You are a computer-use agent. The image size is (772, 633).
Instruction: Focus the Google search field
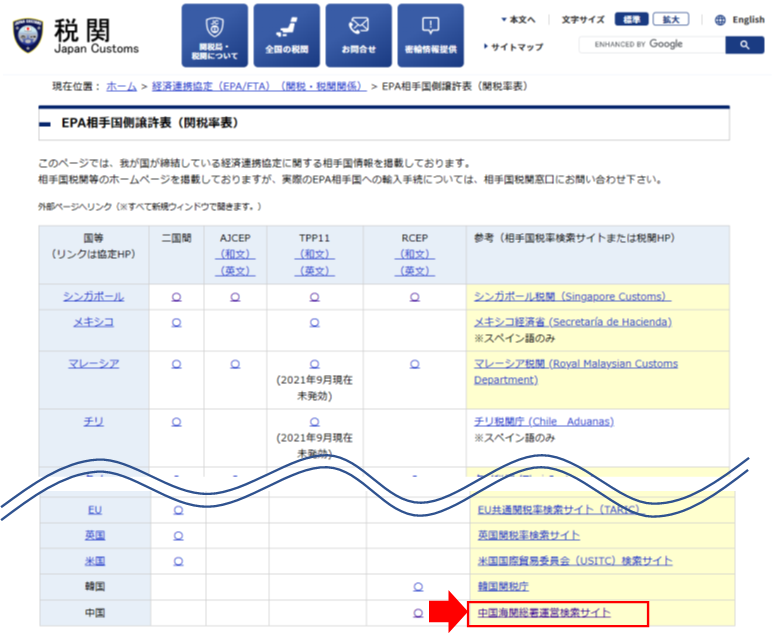(652, 45)
